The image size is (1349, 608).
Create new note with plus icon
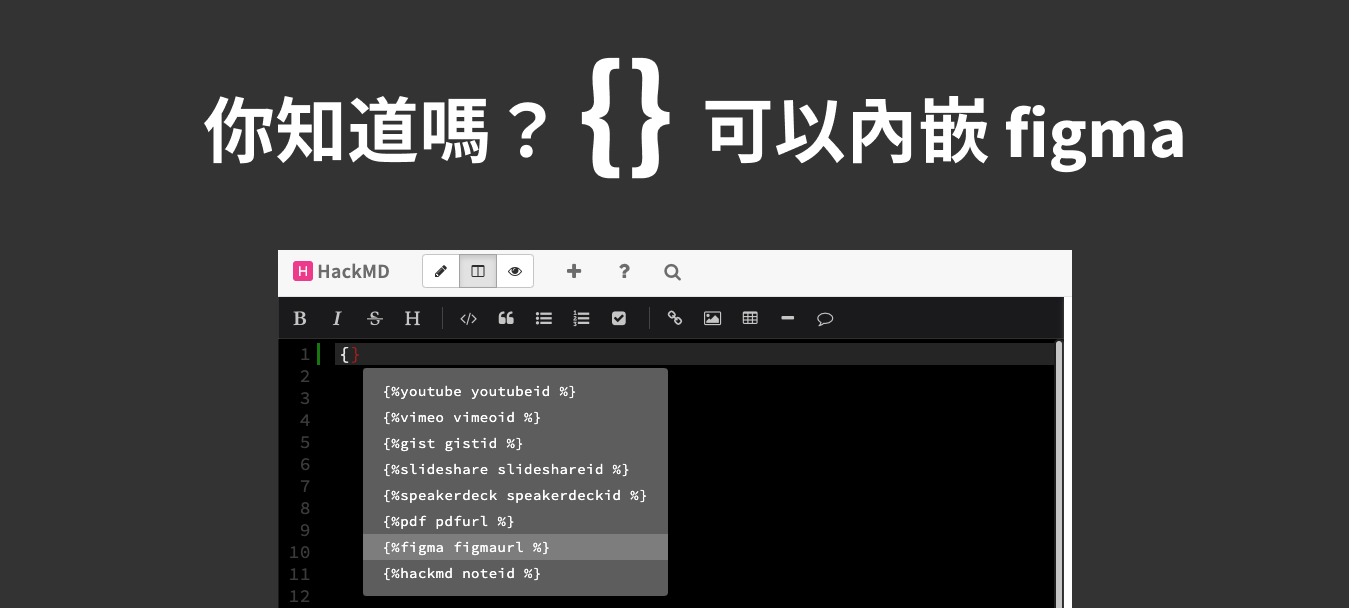click(x=574, y=271)
